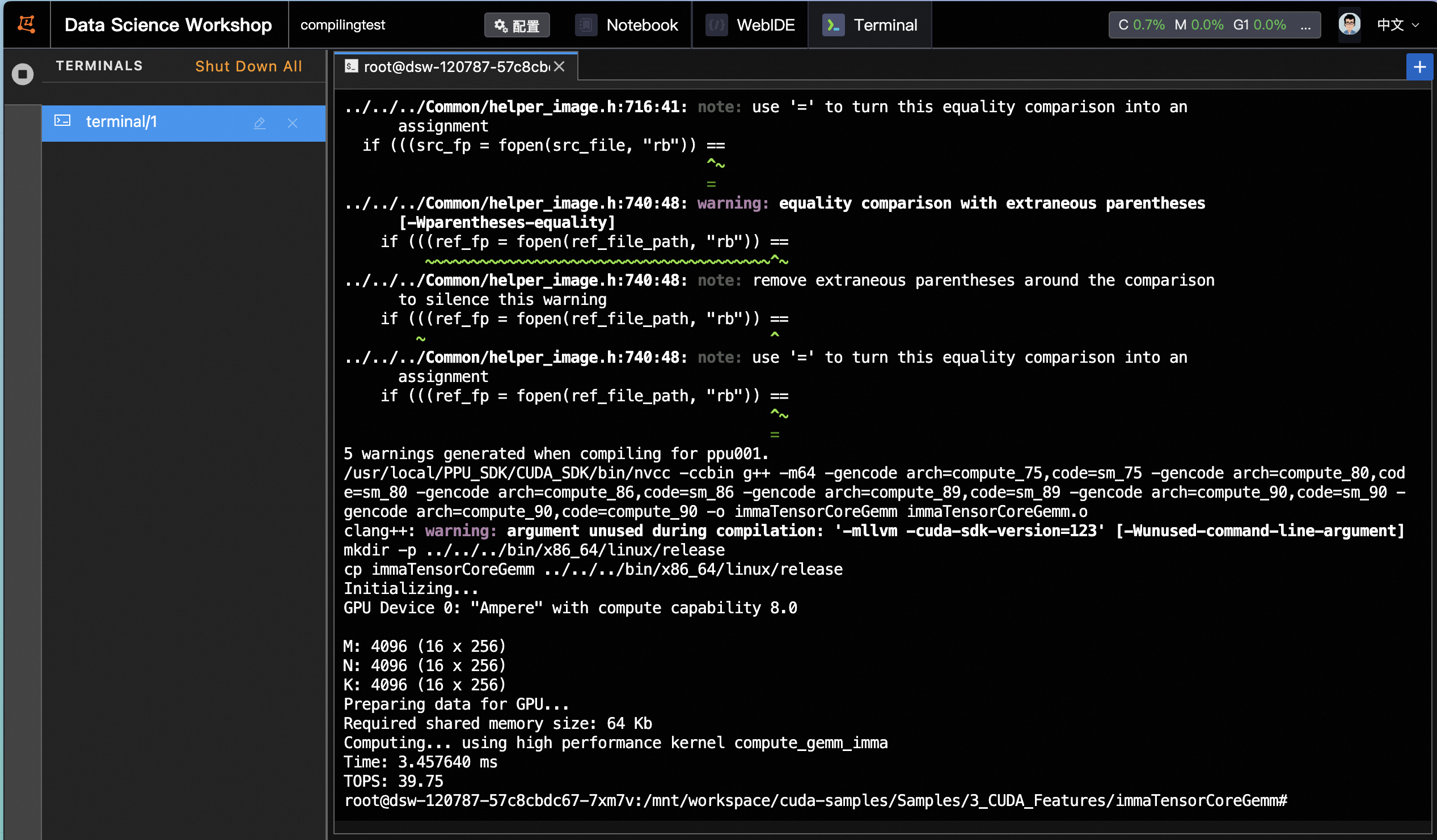
Task: Add a new terminal with plus button
Action: coord(1419,67)
